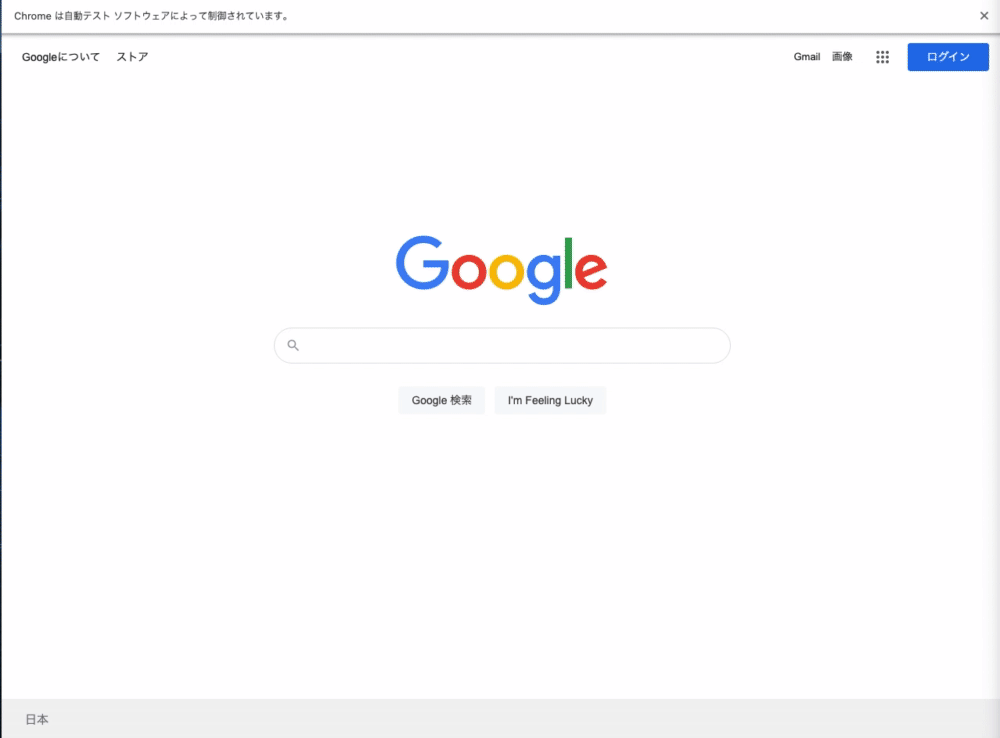Viewport: 1000px width, 738px height.
Task: Click the blue capital G of the Google logo
Action: pyautogui.click(x=423, y=262)
